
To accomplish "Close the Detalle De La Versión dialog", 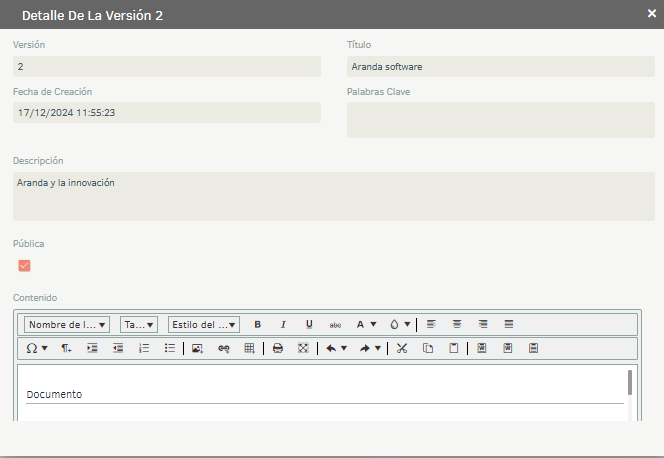I will coord(652,14).
